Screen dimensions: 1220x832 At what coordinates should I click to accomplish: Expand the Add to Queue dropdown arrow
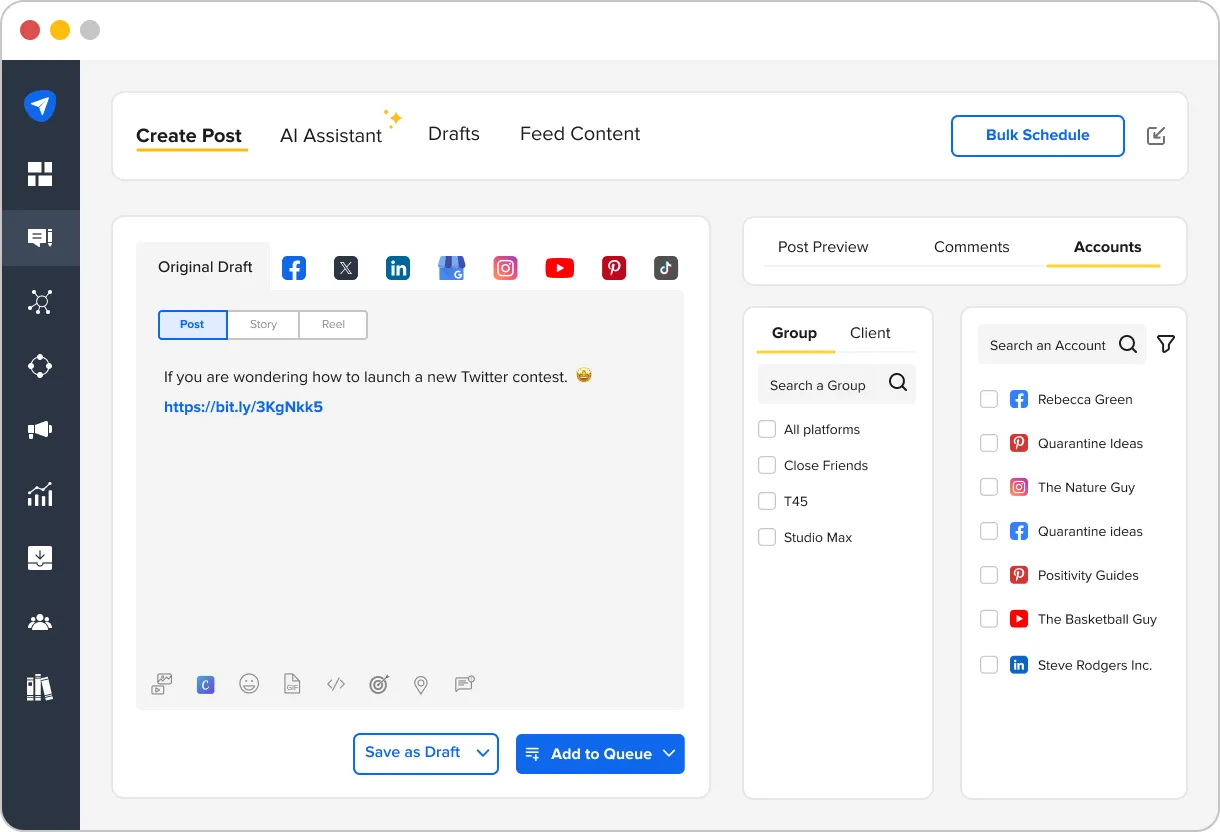point(669,754)
